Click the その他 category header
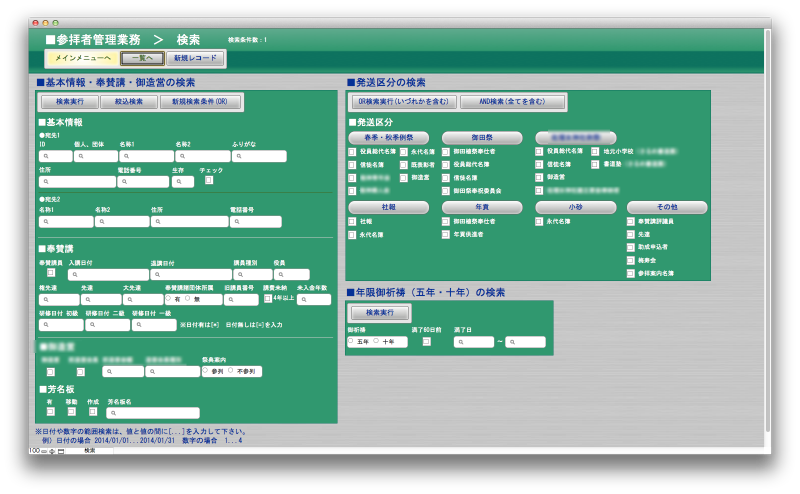 pyautogui.click(x=667, y=206)
